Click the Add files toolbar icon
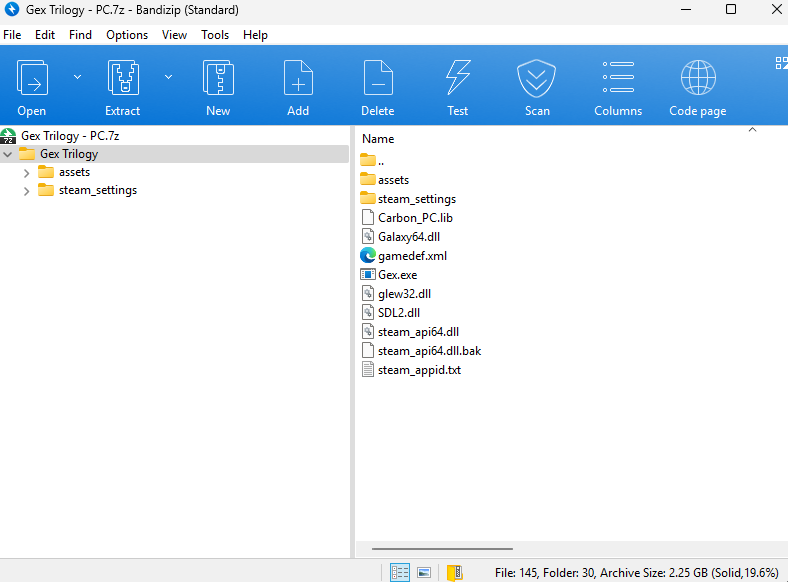The image size is (788, 582). 298,78
